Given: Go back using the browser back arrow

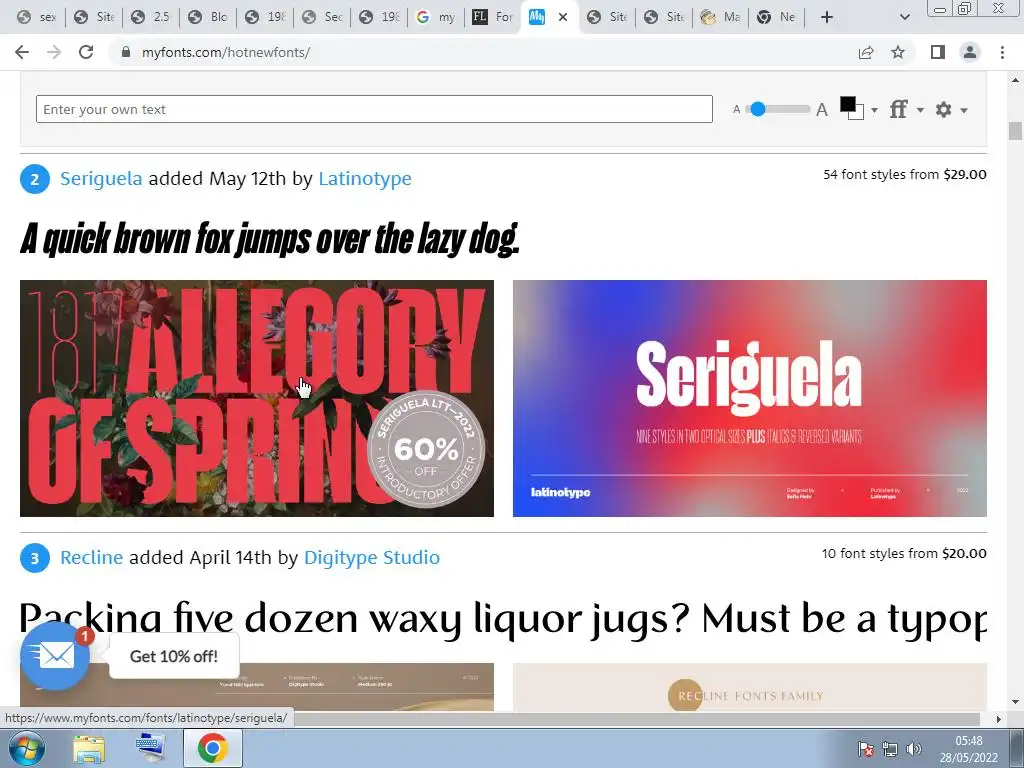Looking at the screenshot, I should pos(22,52).
